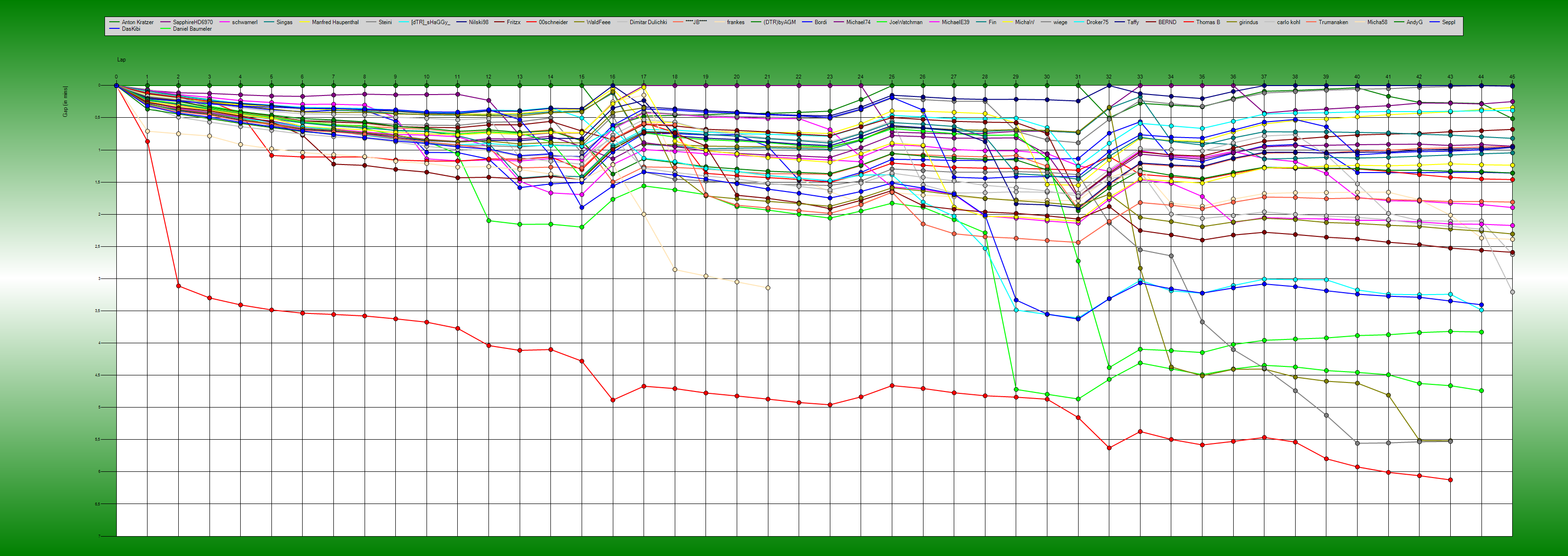The width and height of the screenshot is (1568, 556).
Task: Click lap number 45 on top axis
Action: tap(1512, 77)
